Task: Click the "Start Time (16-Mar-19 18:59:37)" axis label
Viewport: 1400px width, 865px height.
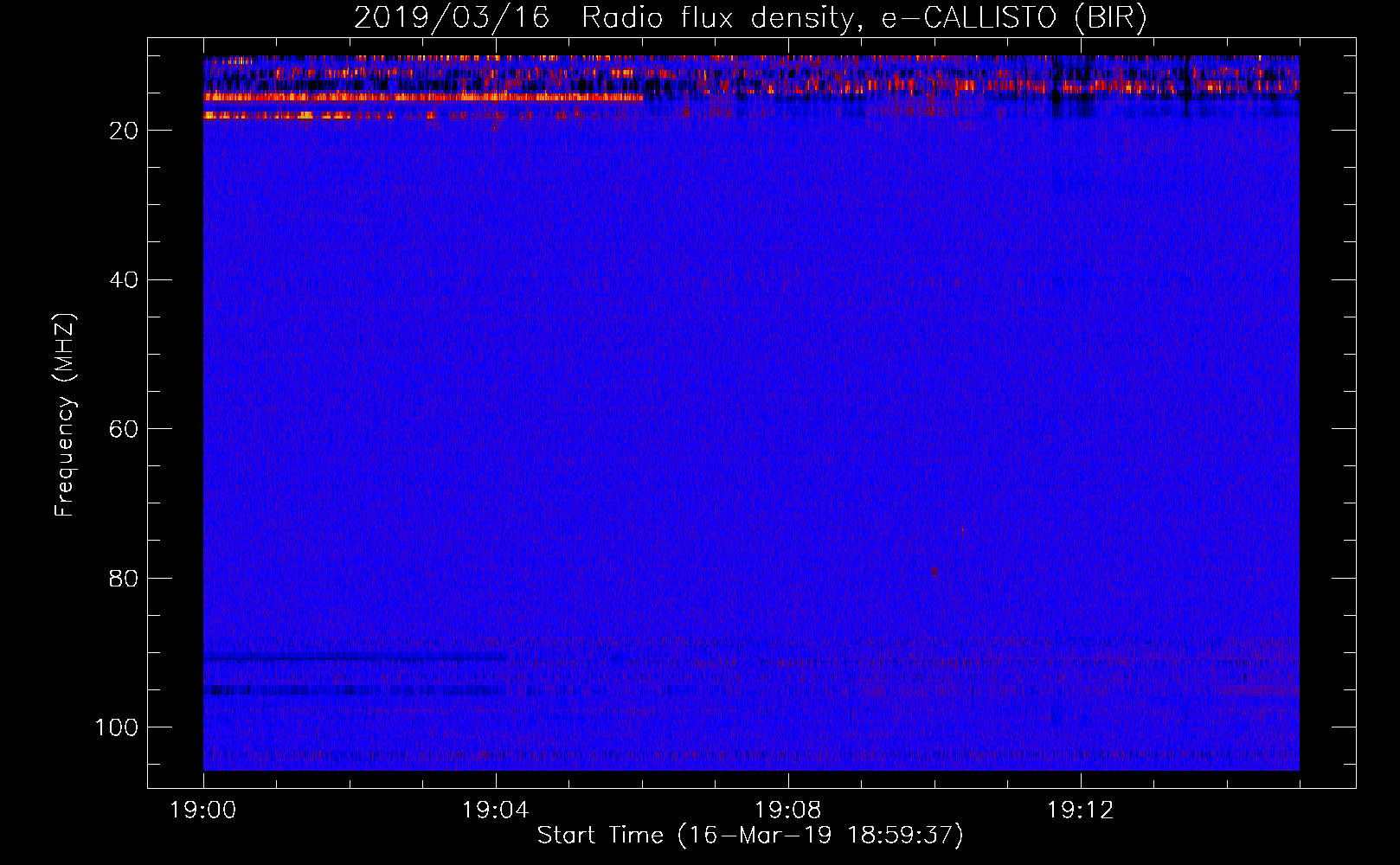Action: (750, 836)
